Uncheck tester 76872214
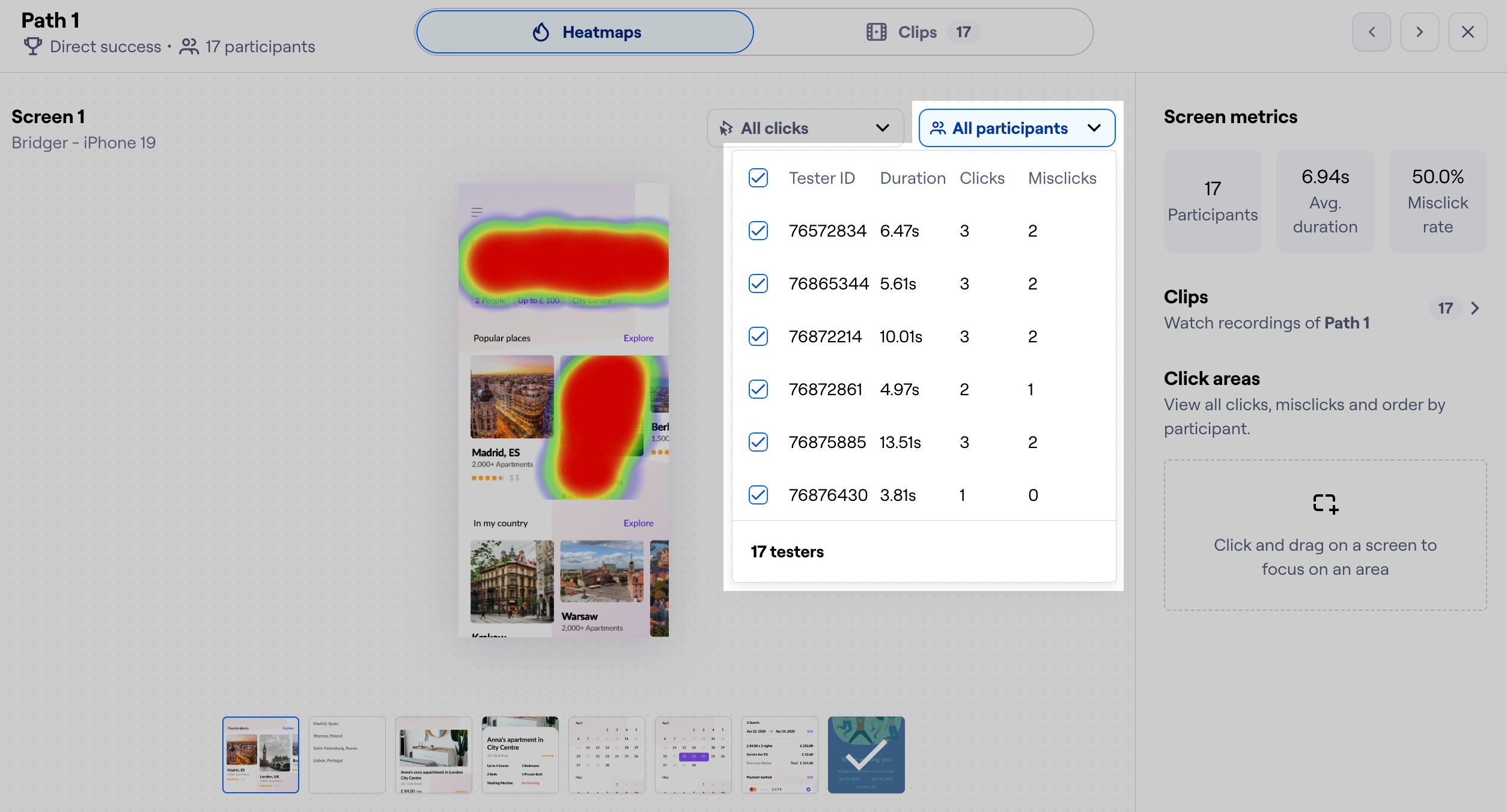 [x=758, y=336]
